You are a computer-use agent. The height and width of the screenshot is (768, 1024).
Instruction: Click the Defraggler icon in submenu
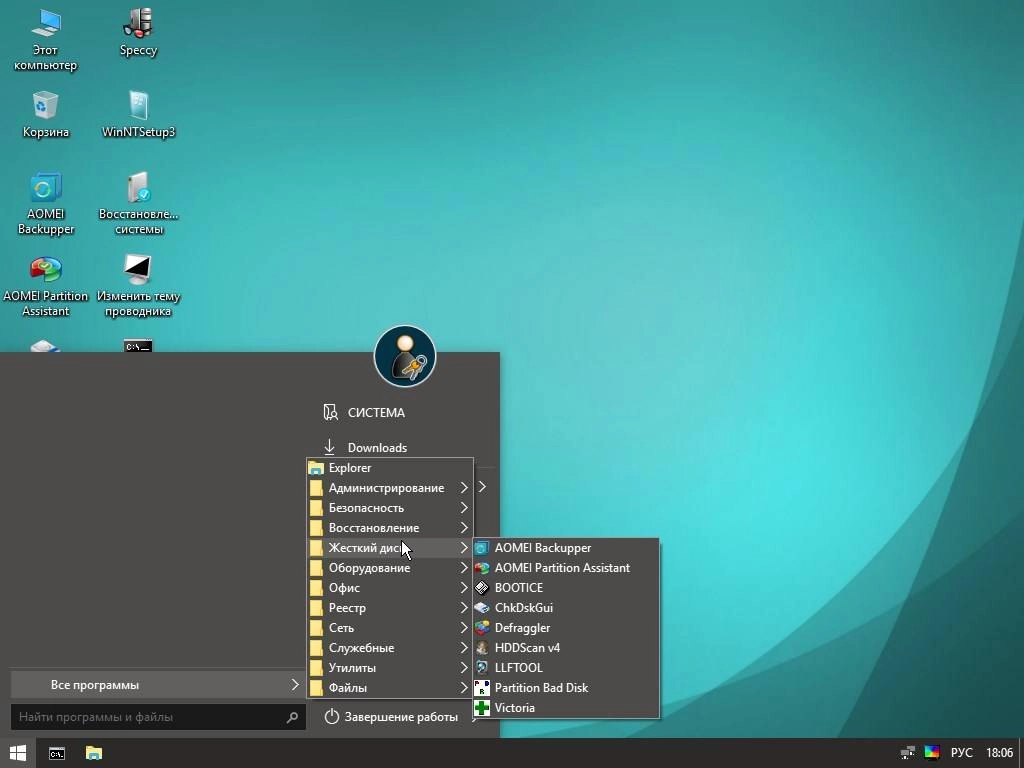tap(482, 628)
